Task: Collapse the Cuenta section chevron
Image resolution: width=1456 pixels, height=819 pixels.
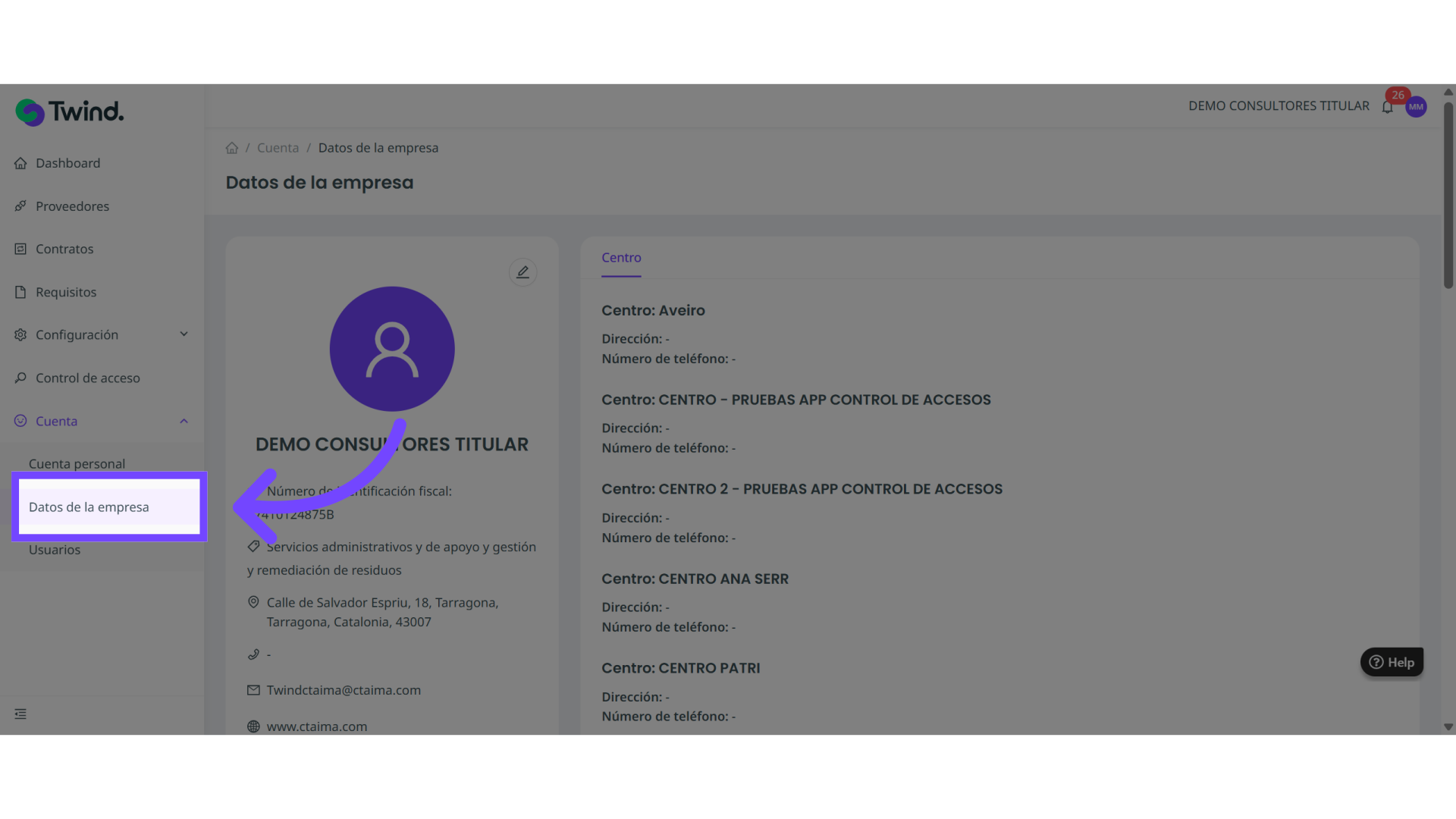Action: coord(184,421)
